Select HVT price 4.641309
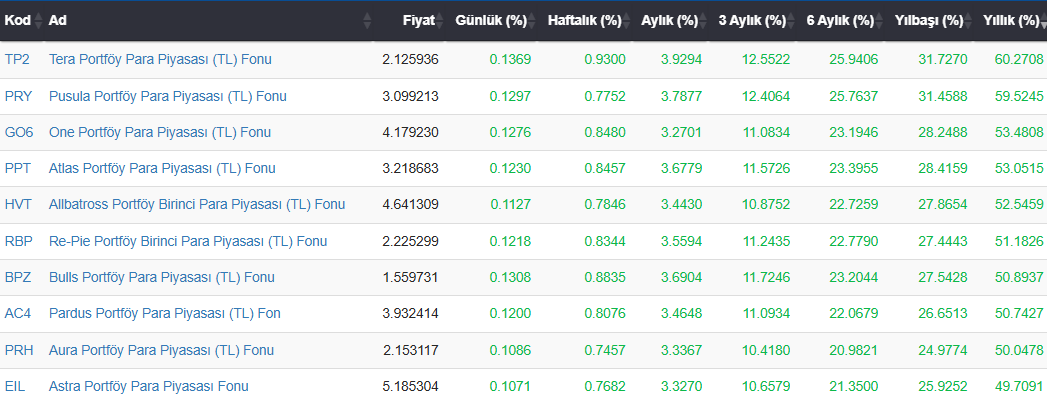This screenshot has width=1047, height=402. tap(411, 204)
